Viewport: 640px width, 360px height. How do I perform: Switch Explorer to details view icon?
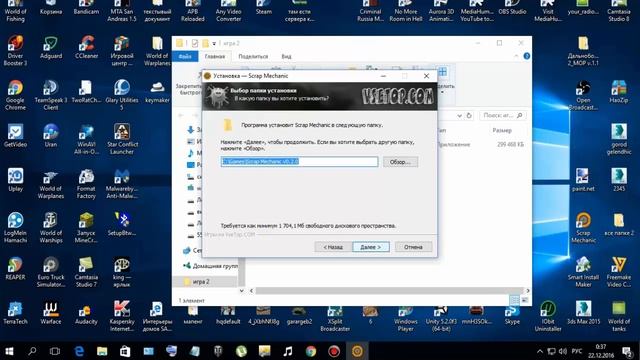[x=514, y=300]
